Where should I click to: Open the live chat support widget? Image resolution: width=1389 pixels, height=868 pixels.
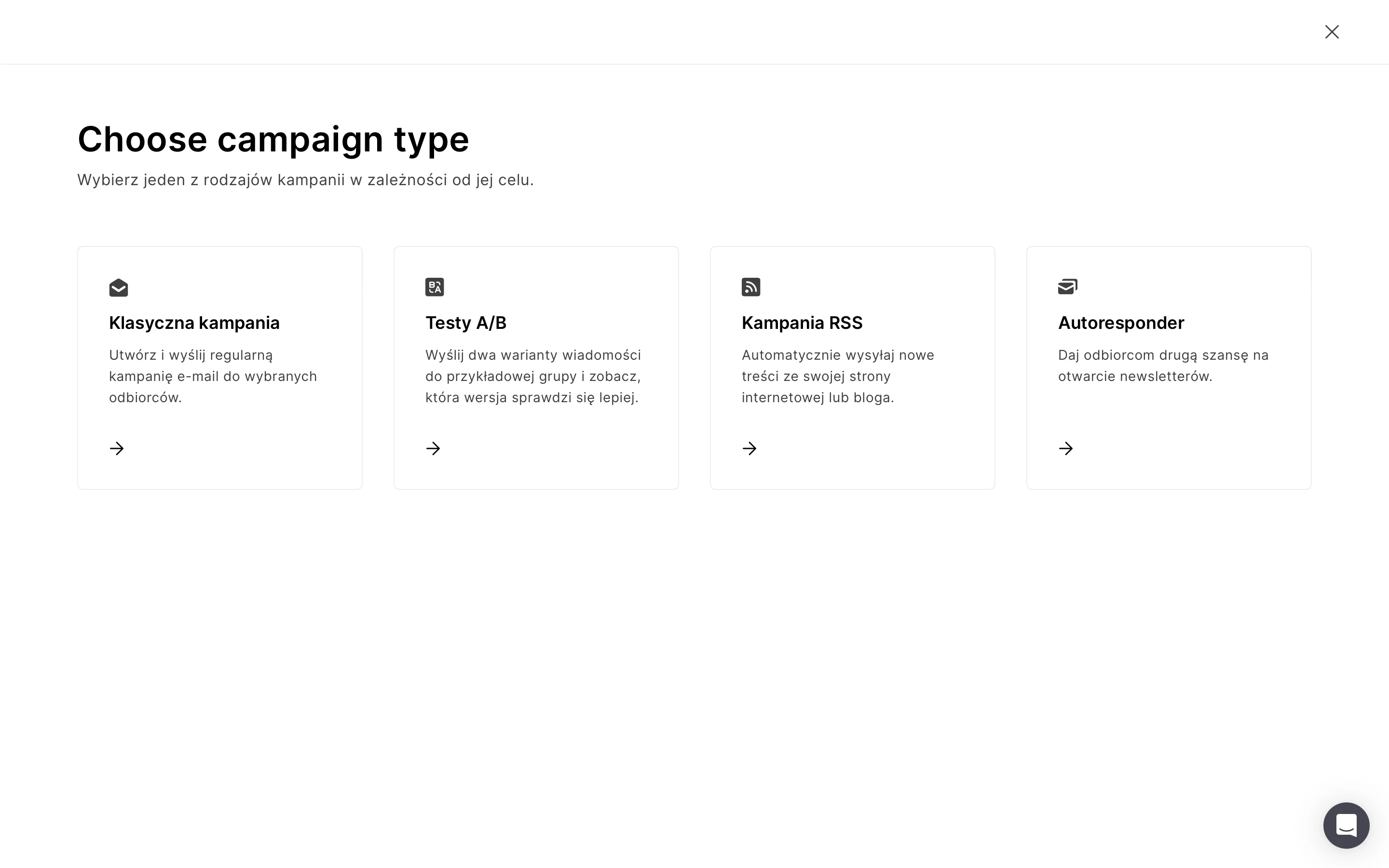tap(1346, 826)
